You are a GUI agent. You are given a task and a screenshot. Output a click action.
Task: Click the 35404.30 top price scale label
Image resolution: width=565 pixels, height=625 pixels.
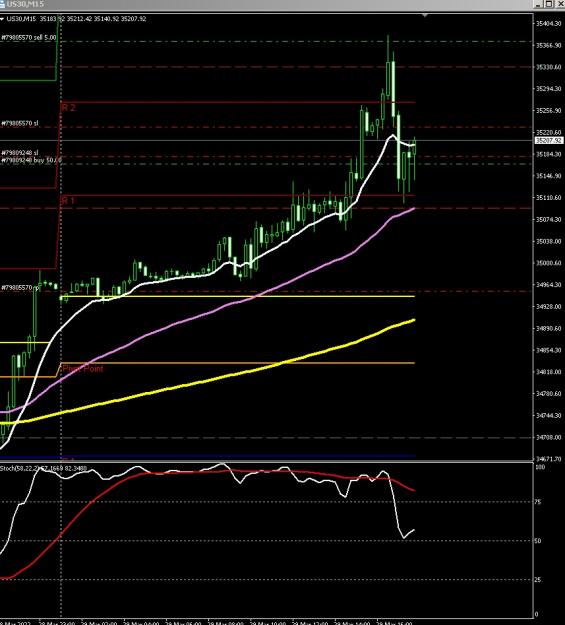coord(548,24)
